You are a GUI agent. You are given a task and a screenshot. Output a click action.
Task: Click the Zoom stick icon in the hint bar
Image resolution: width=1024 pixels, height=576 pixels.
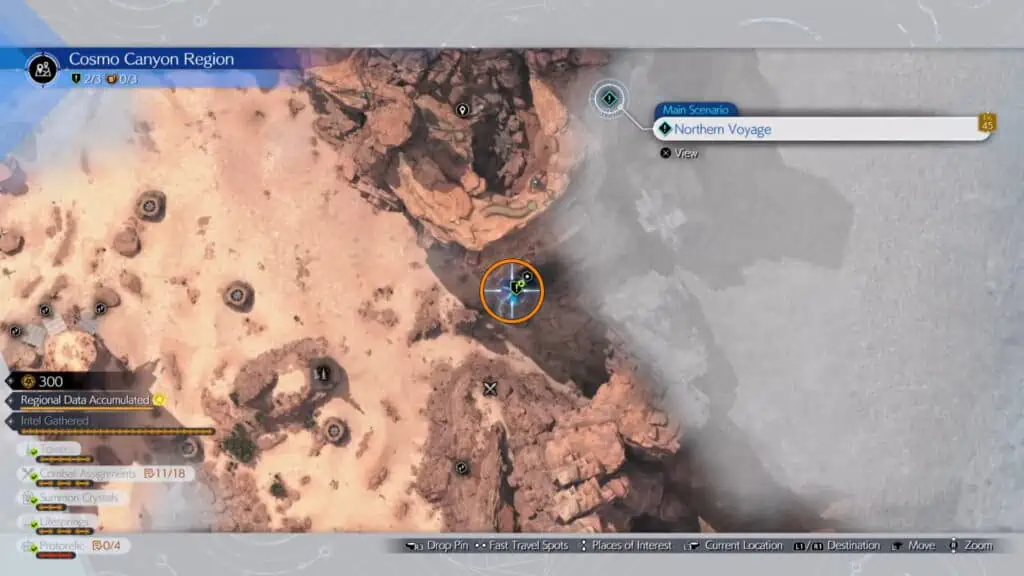[x=953, y=545]
